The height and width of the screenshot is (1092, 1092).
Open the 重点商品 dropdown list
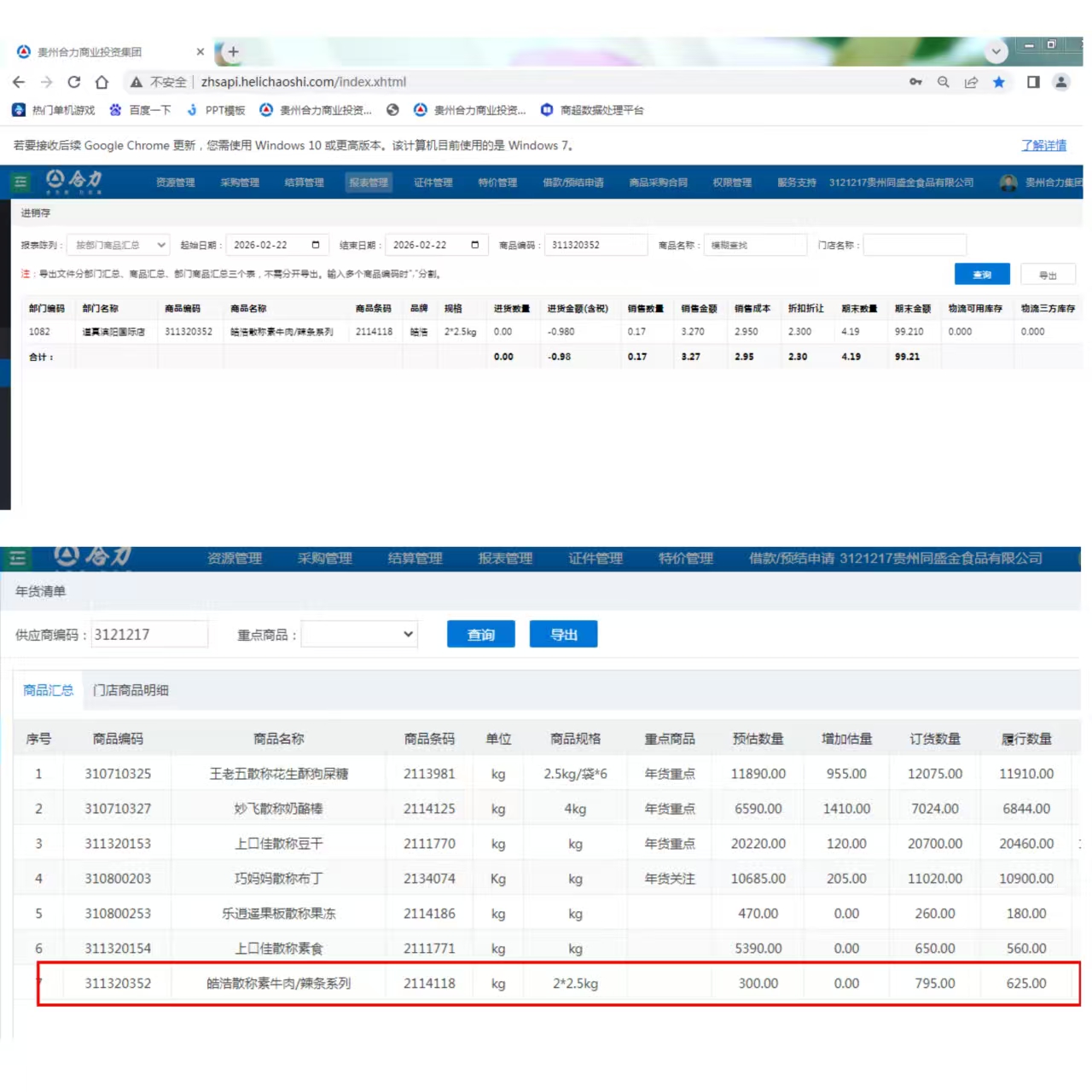(x=359, y=634)
